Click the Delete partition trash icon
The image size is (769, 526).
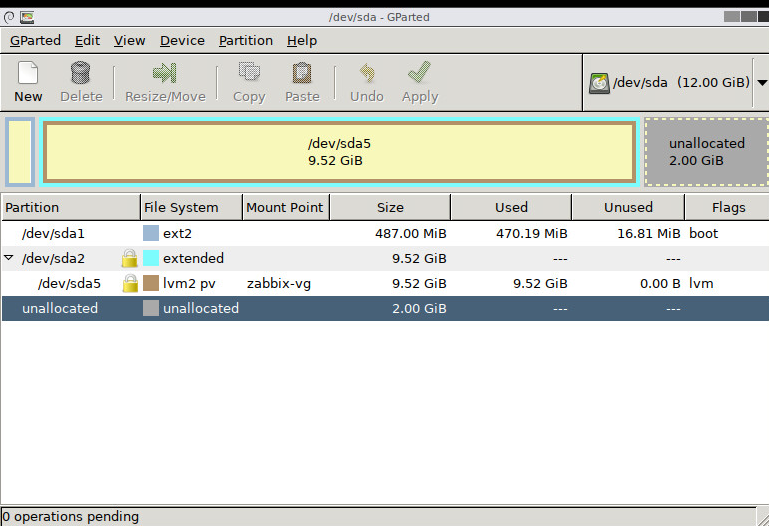tap(80, 73)
